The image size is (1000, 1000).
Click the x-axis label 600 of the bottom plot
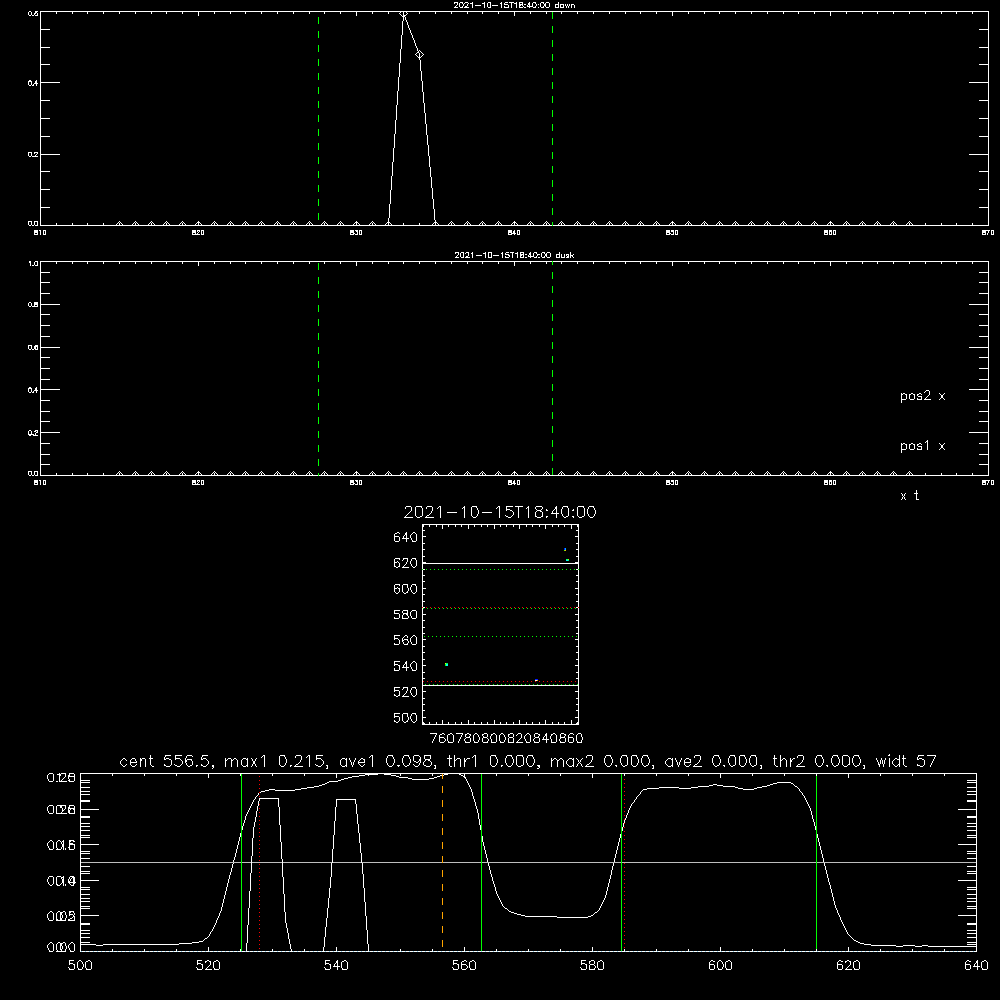[x=720, y=966]
